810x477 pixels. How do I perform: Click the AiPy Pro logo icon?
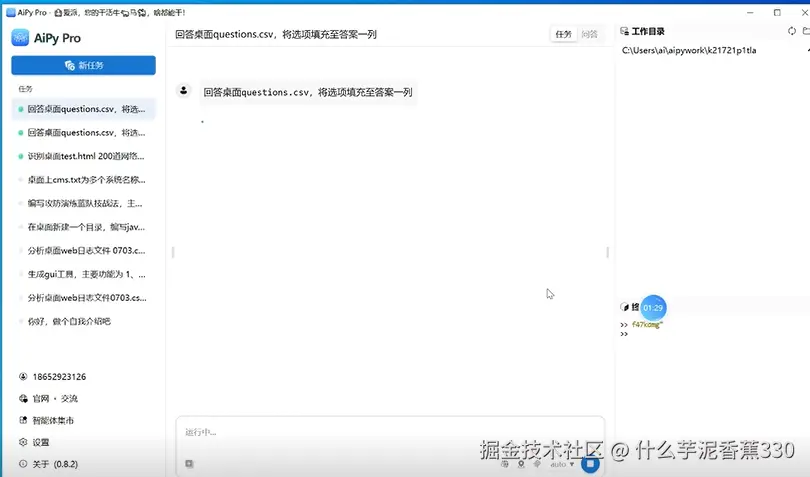point(20,38)
